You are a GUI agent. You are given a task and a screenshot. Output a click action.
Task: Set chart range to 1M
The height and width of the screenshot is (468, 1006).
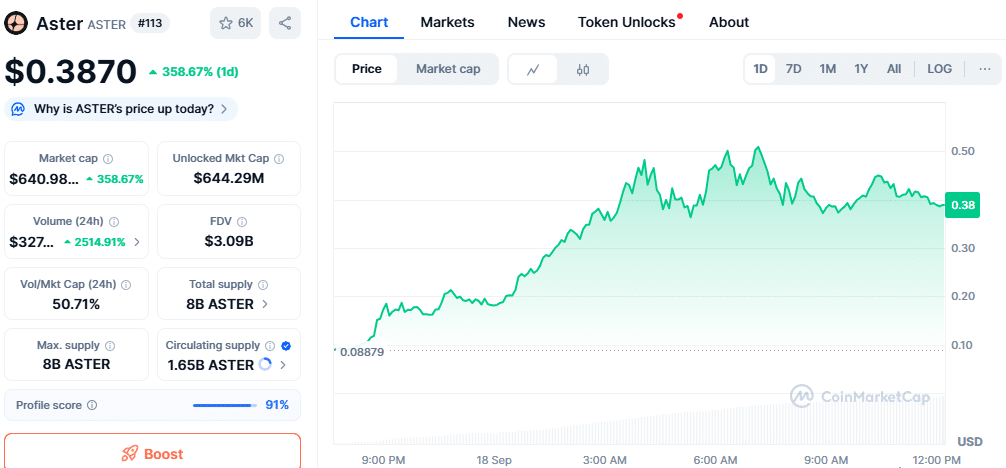[x=828, y=69]
